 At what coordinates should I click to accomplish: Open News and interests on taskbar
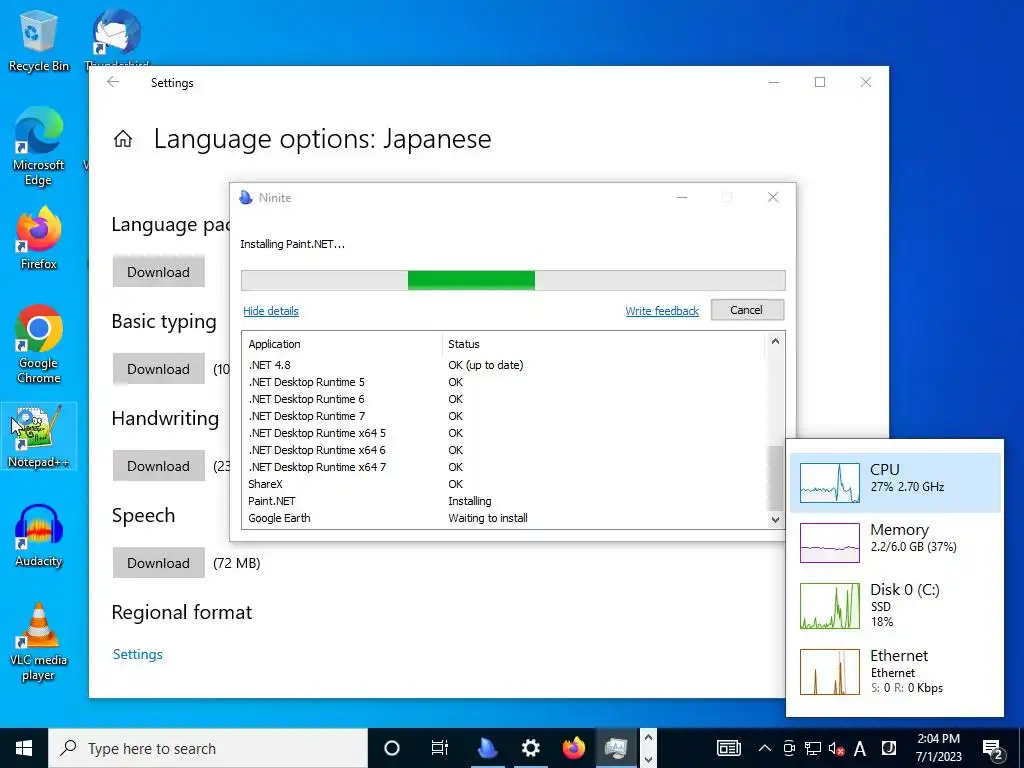tap(729, 748)
